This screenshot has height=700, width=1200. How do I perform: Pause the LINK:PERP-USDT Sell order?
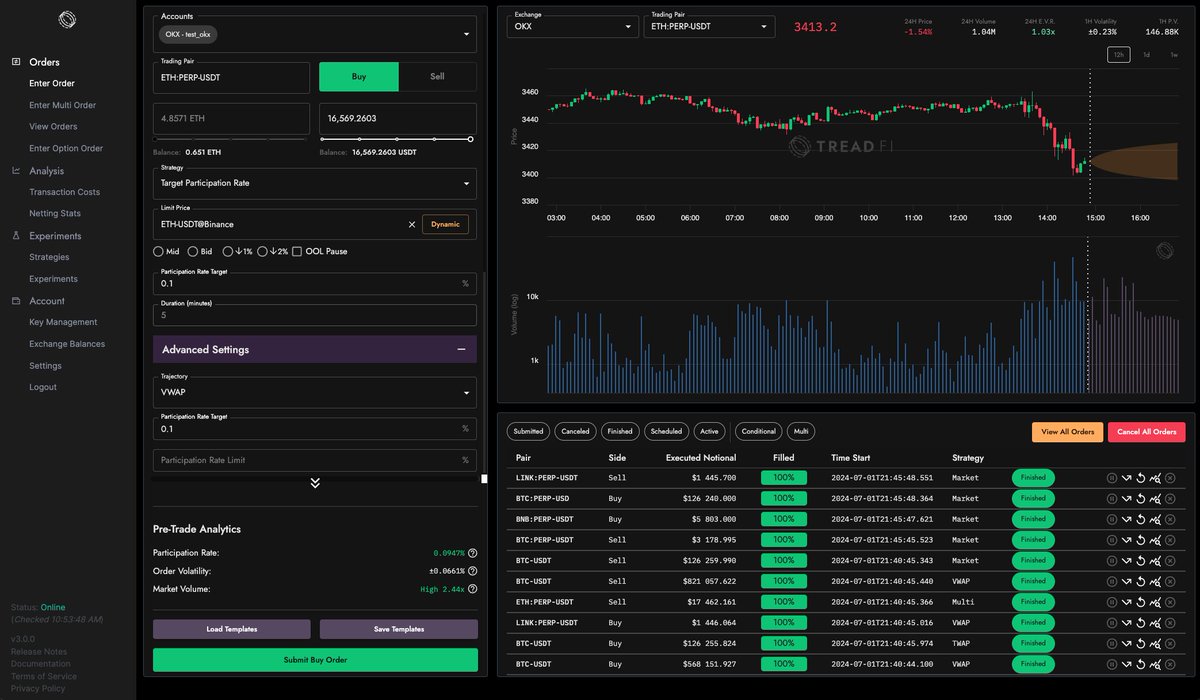click(x=1111, y=478)
